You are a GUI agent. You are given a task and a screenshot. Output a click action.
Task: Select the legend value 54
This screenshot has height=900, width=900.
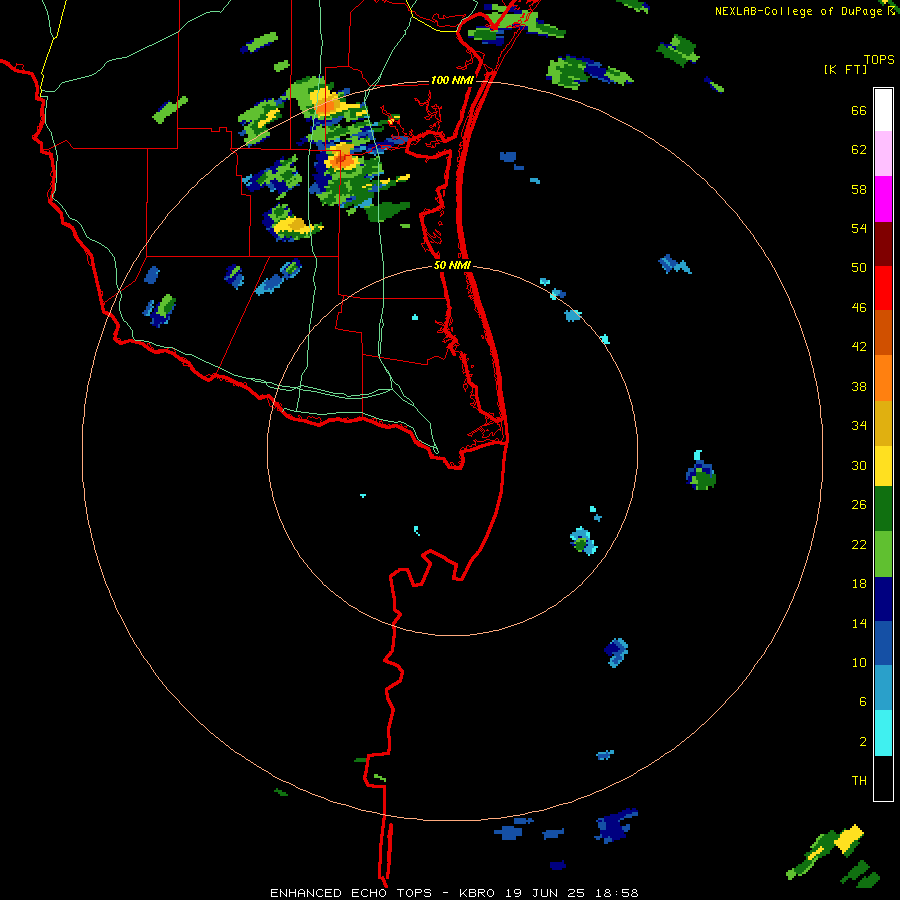(x=859, y=228)
